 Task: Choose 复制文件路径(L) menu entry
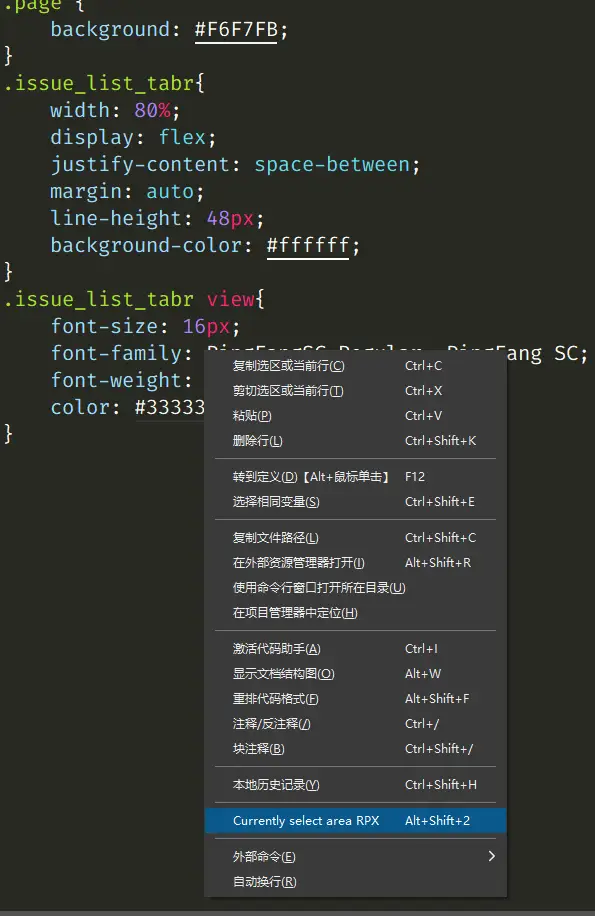click(355, 537)
